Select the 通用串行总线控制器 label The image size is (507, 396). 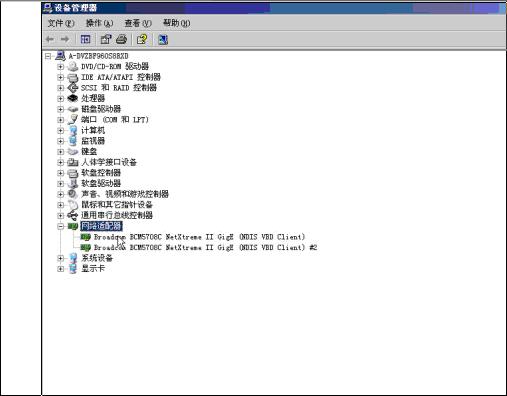[x=117, y=215]
